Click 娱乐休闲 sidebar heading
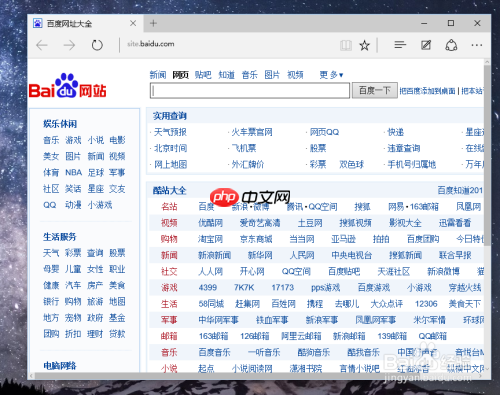This screenshot has width=500, height=395. click(x=60, y=124)
